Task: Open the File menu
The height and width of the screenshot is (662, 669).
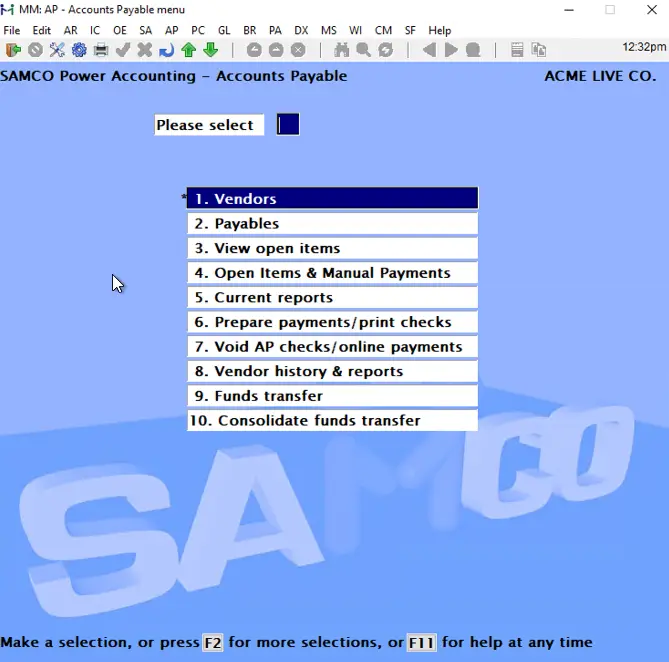Action: coord(12,31)
